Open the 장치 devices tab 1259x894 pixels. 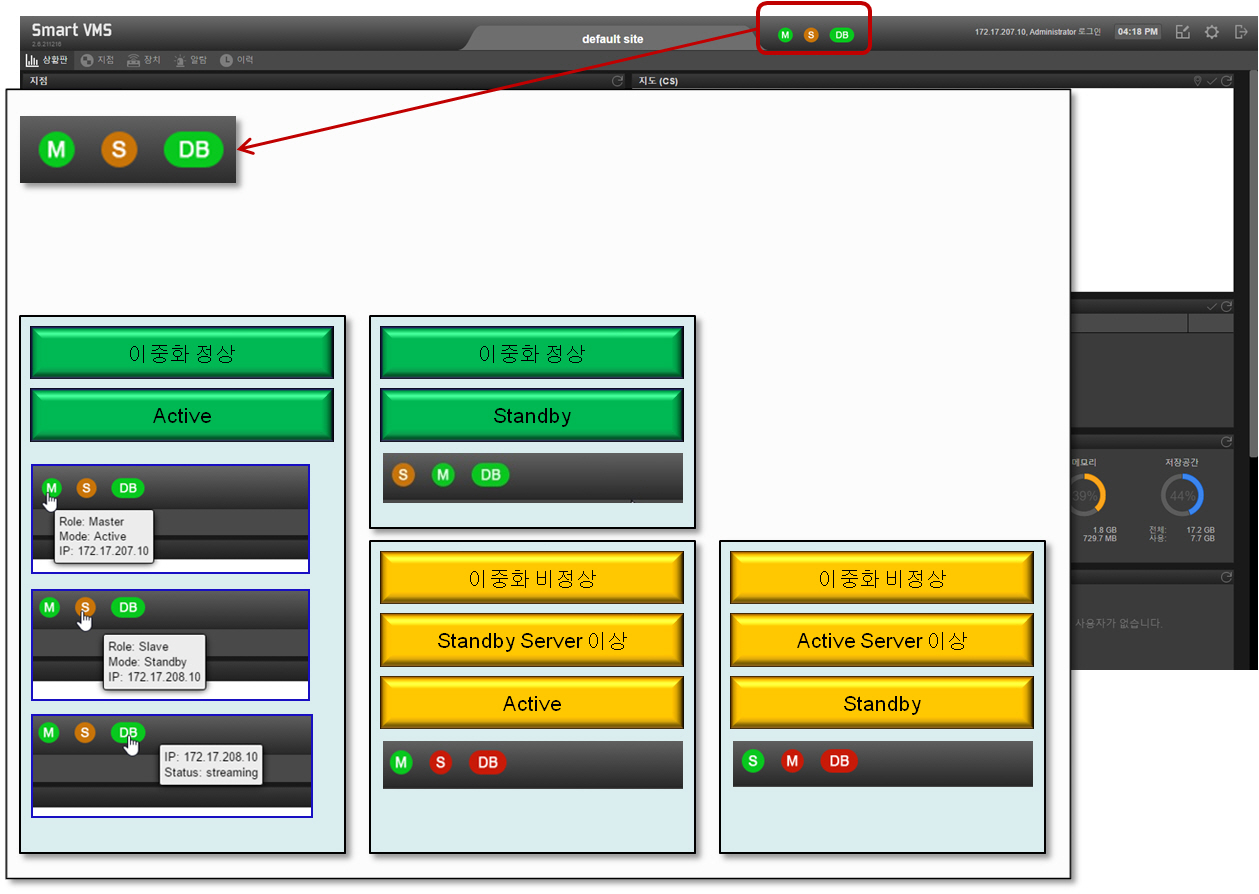[x=144, y=60]
